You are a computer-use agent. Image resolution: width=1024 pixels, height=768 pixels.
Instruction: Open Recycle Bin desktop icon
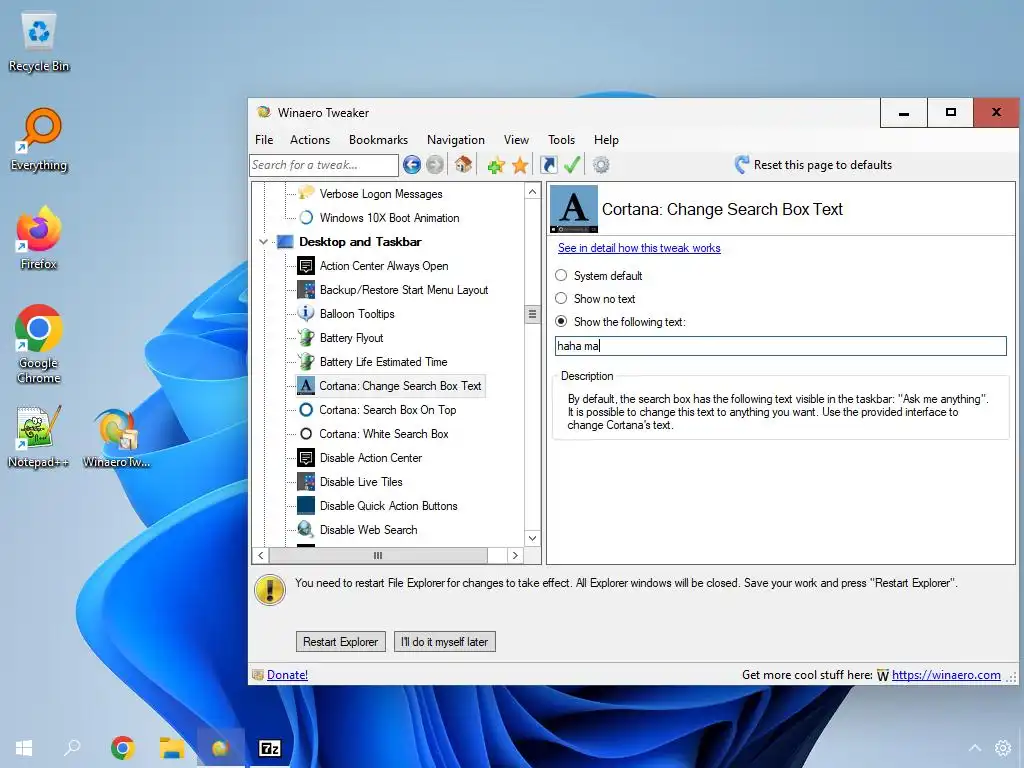point(39,42)
